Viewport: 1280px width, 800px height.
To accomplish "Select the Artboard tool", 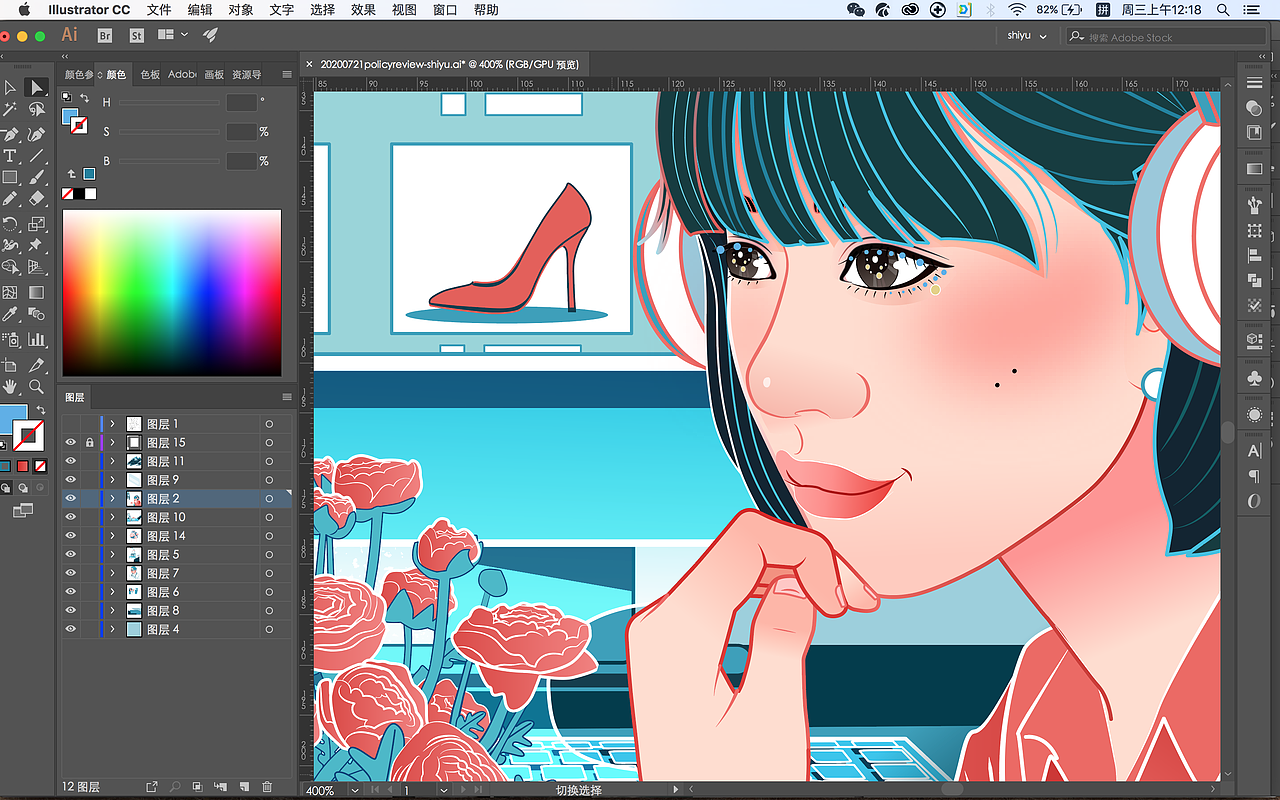I will click(10, 364).
